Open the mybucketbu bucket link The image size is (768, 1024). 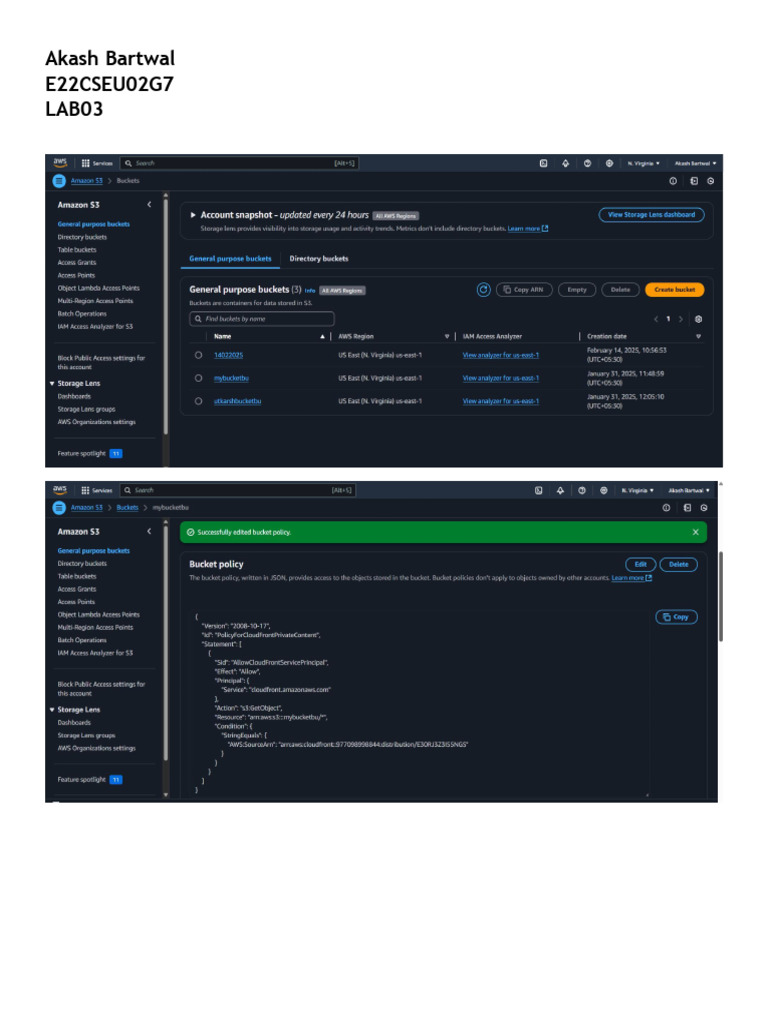pos(231,378)
